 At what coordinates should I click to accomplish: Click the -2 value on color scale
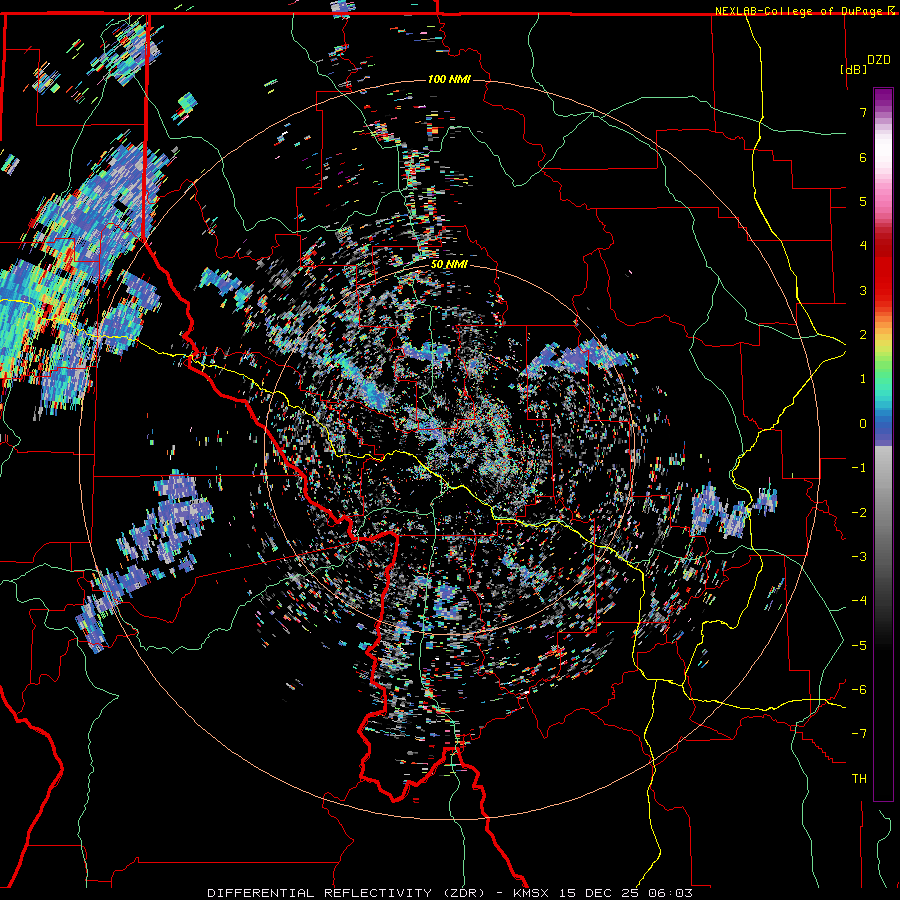tap(859, 513)
